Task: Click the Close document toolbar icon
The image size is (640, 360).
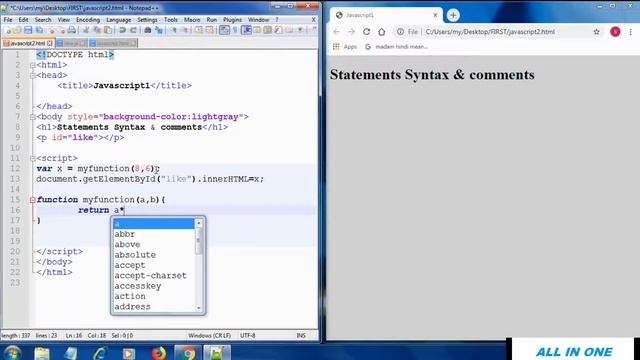Action: [51, 30]
